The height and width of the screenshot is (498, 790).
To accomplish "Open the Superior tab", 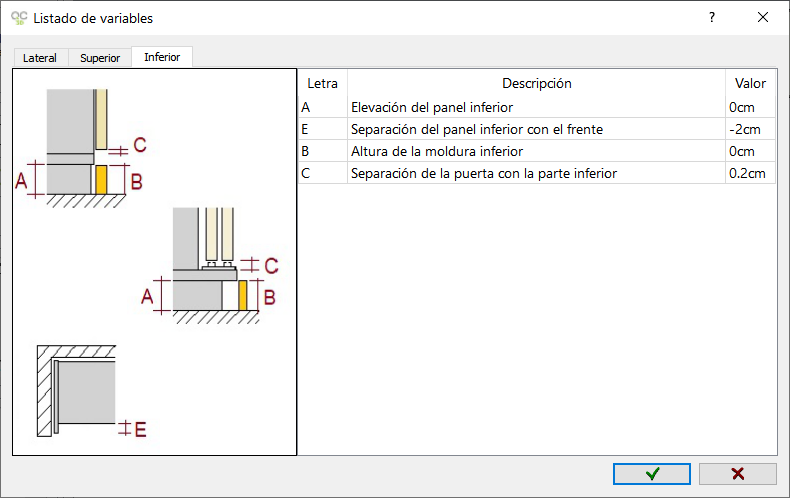I will click(x=100, y=57).
